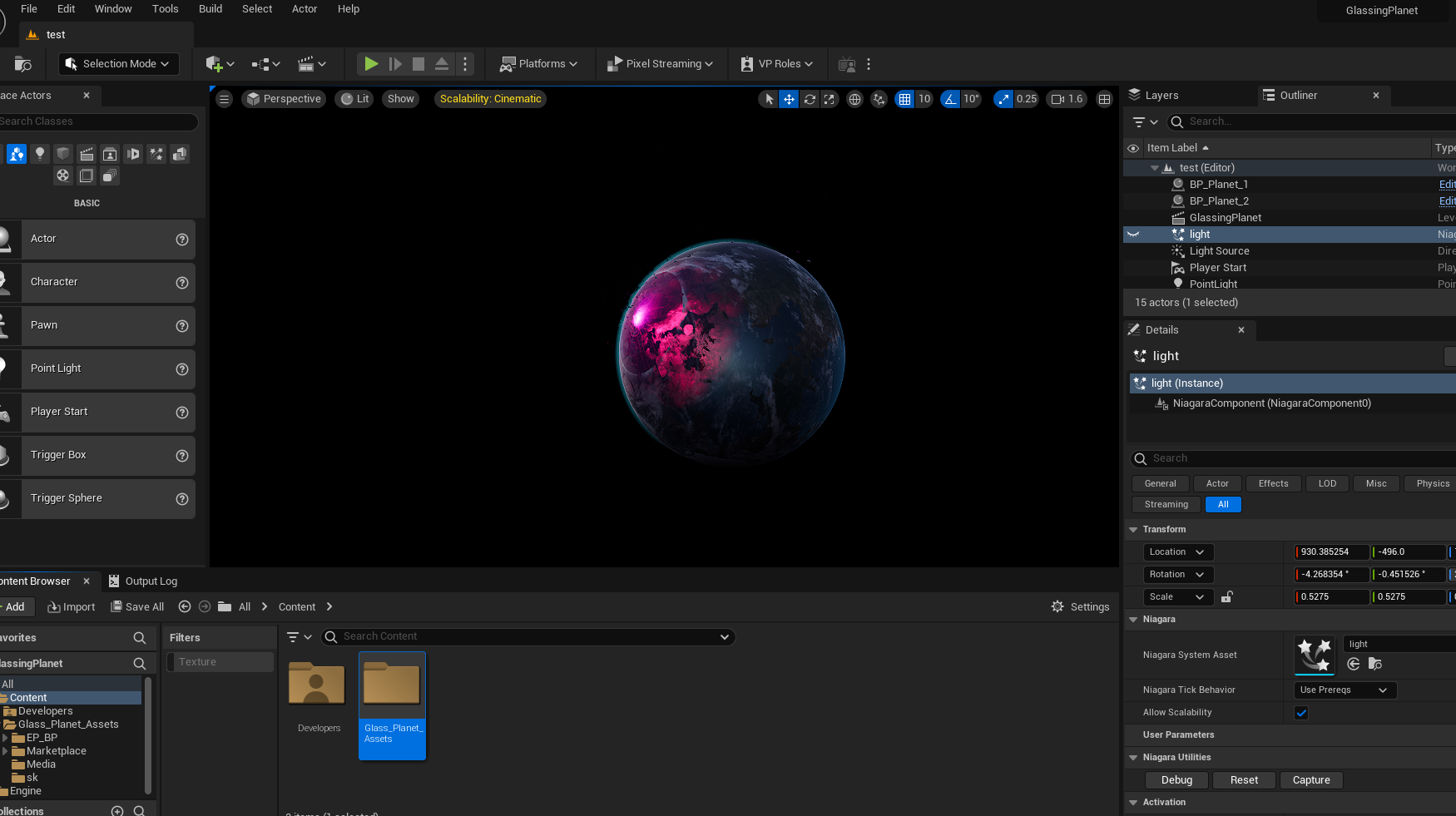Viewport: 1456px width, 816px height.
Task: Toggle grid snapping icon in viewport
Action: pyautogui.click(x=904, y=99)
